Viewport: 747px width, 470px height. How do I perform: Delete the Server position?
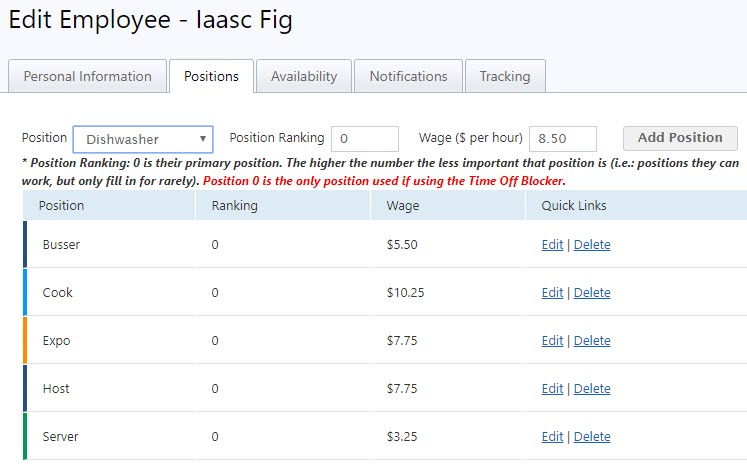(592, 437)
